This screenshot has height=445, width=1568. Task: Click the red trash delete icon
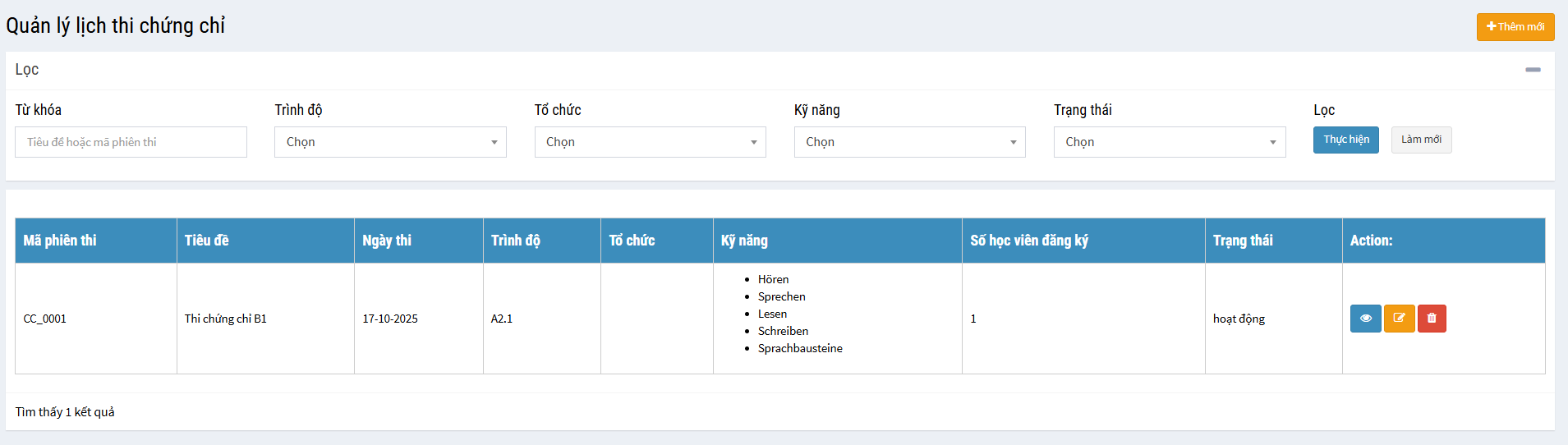pyautogui.click(x=1432, y=319)
